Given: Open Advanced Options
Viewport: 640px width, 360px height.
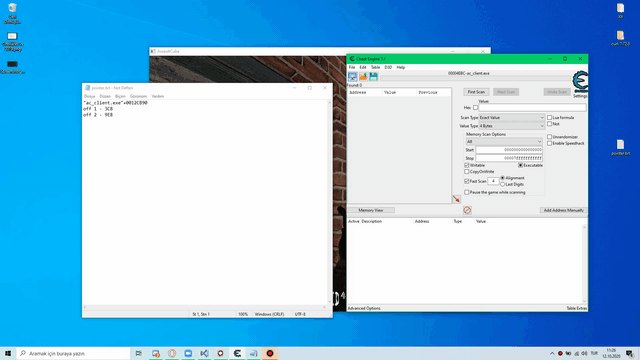Looking at the screenshot, I should click(x=364, y=309).
